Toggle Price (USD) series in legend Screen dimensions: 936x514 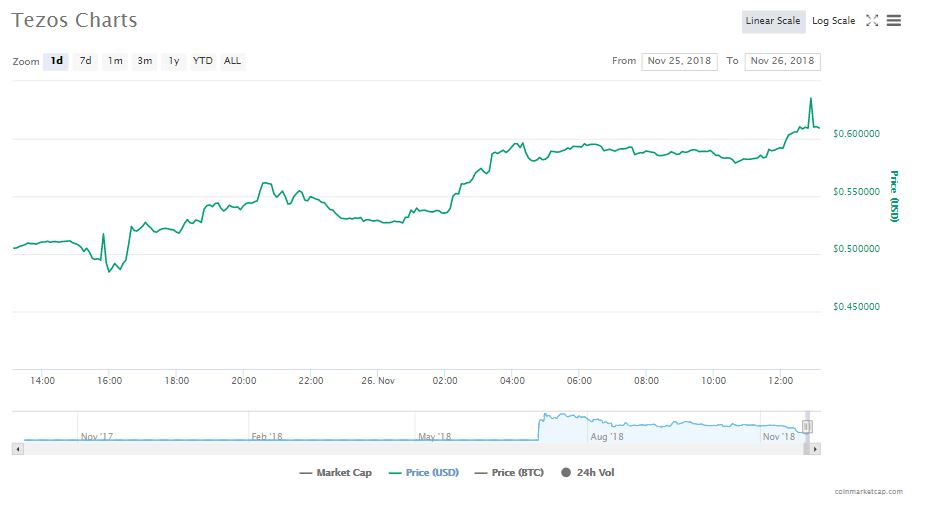424,473
